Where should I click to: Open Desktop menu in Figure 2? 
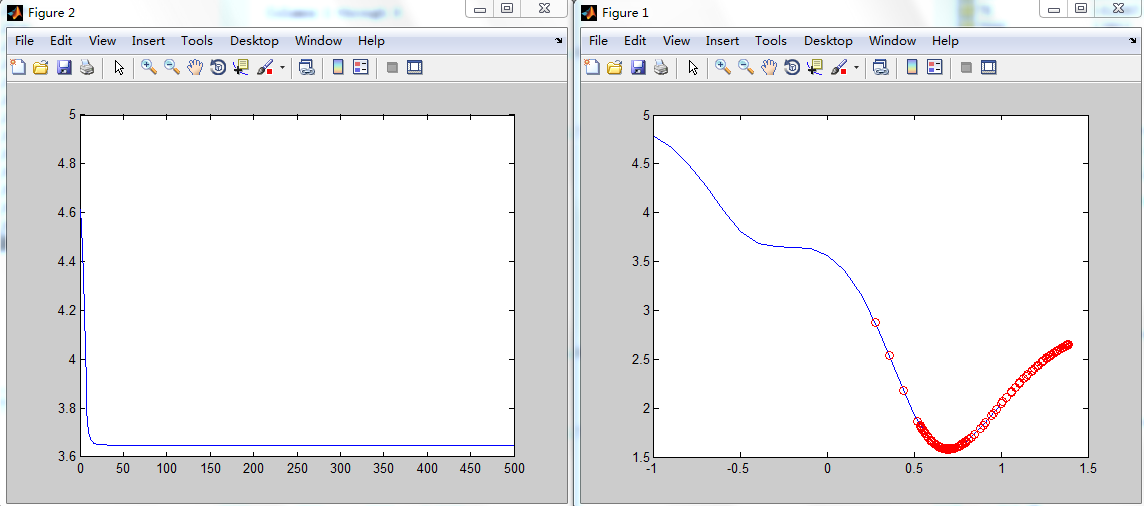tap(255, 41)
